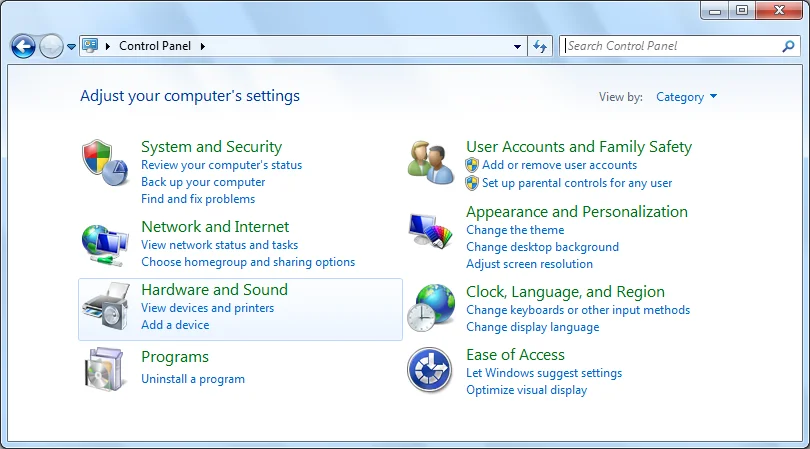Open Adjust screen resolution link
The height and width of the screenshot is (449, 810).
(x=529, y=264)
